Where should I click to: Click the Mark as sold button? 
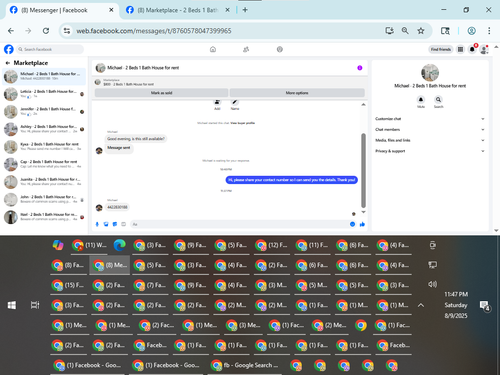tap(161, 93)
